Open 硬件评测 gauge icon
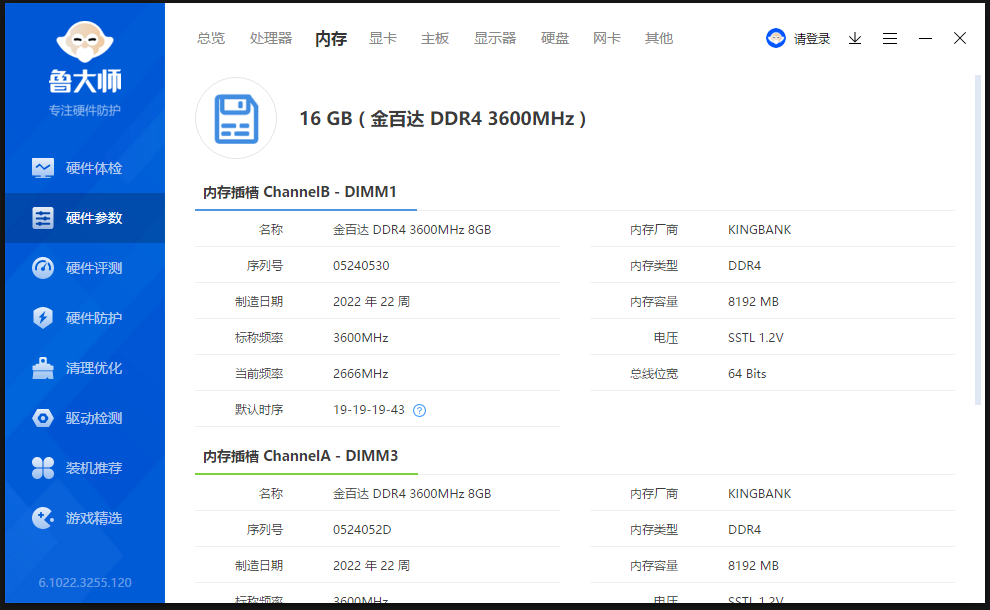This screenshot has height=610, width=990. click(x=43, y=268)
